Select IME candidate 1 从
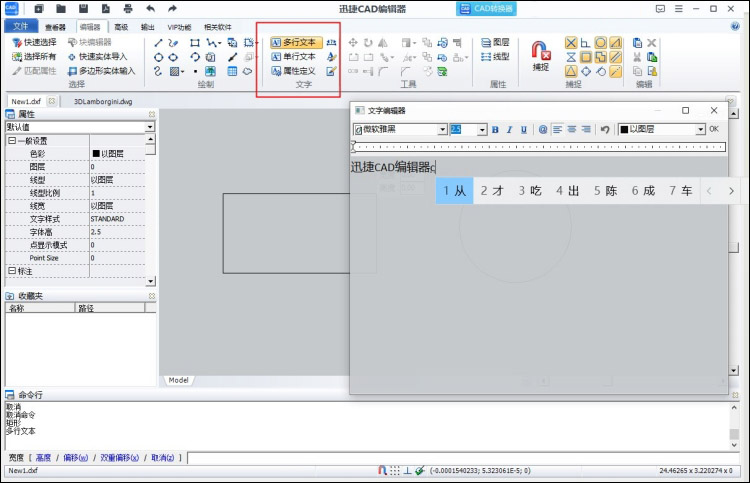 click(454, 191)
